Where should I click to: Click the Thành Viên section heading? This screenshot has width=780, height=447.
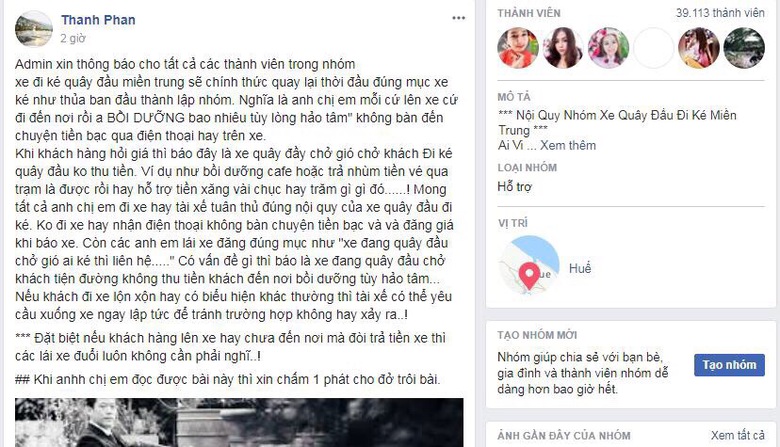coord(529,13)
